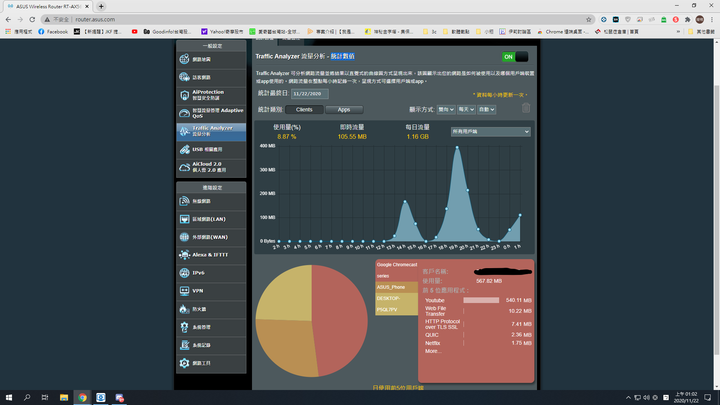Open the Chrome extensions puzzle icon
The image size is (720, 405).
point(687,19)
